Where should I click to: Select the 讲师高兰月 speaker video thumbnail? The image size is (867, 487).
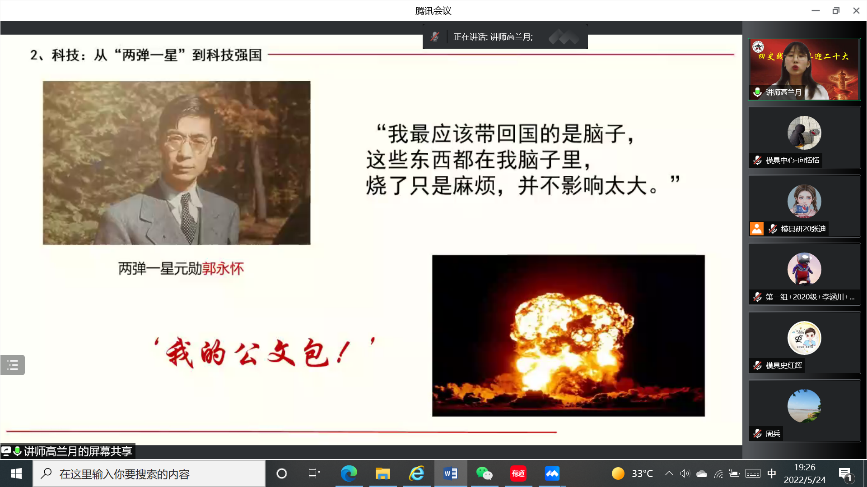[x=804, y=70]
